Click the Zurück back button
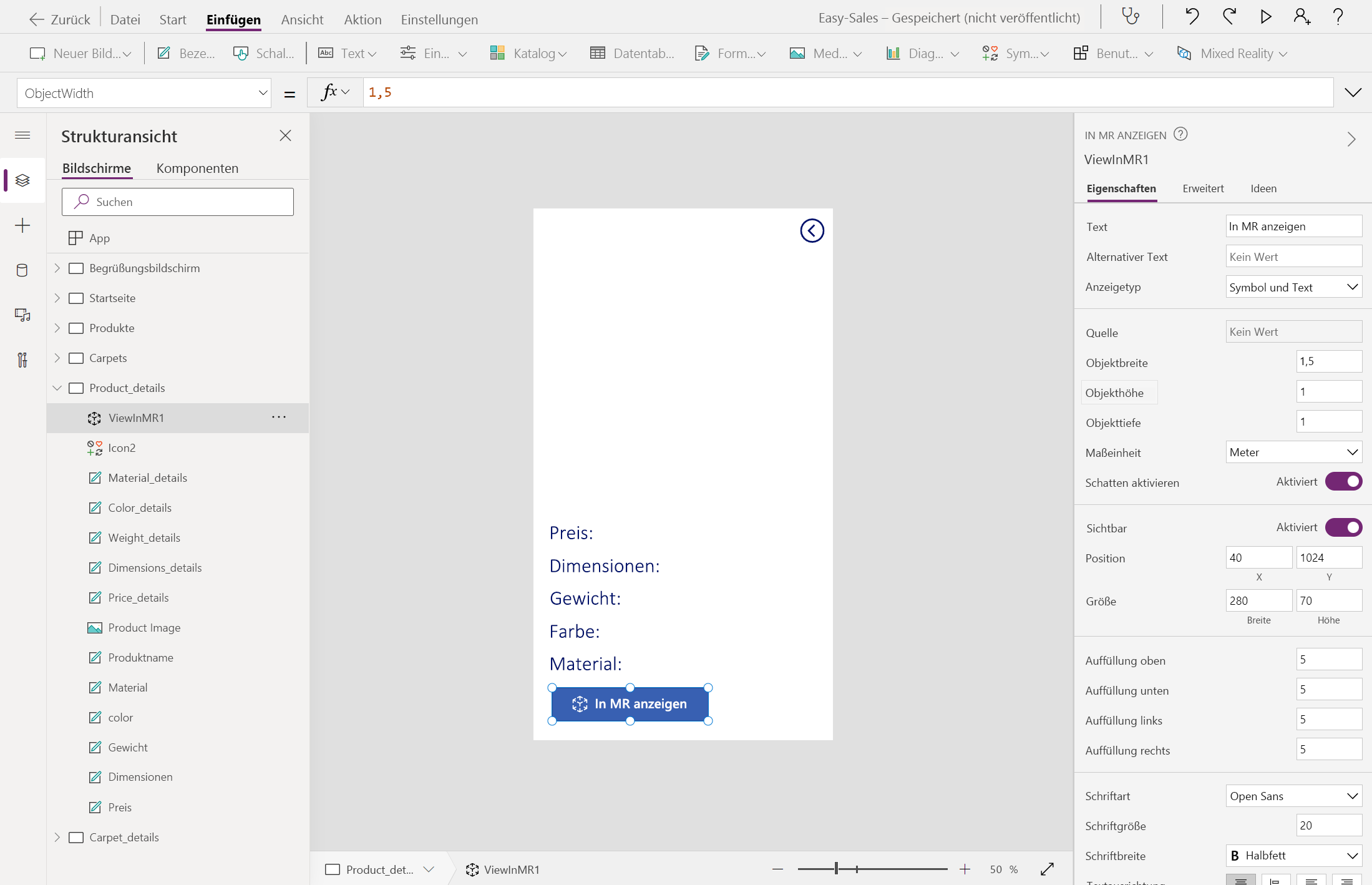 (x=60, y=19)
